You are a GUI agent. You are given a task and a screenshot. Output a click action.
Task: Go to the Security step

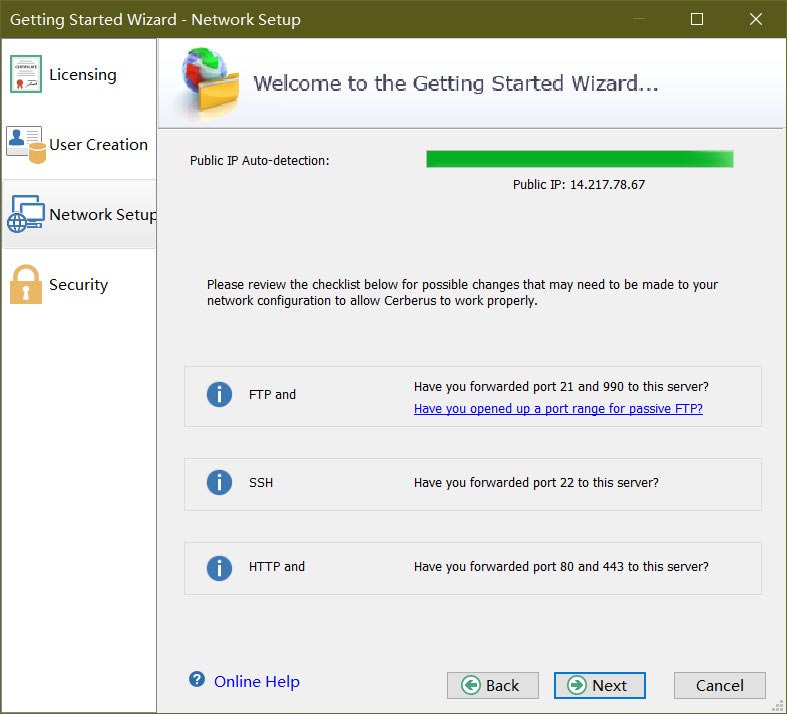click(79, 284)
